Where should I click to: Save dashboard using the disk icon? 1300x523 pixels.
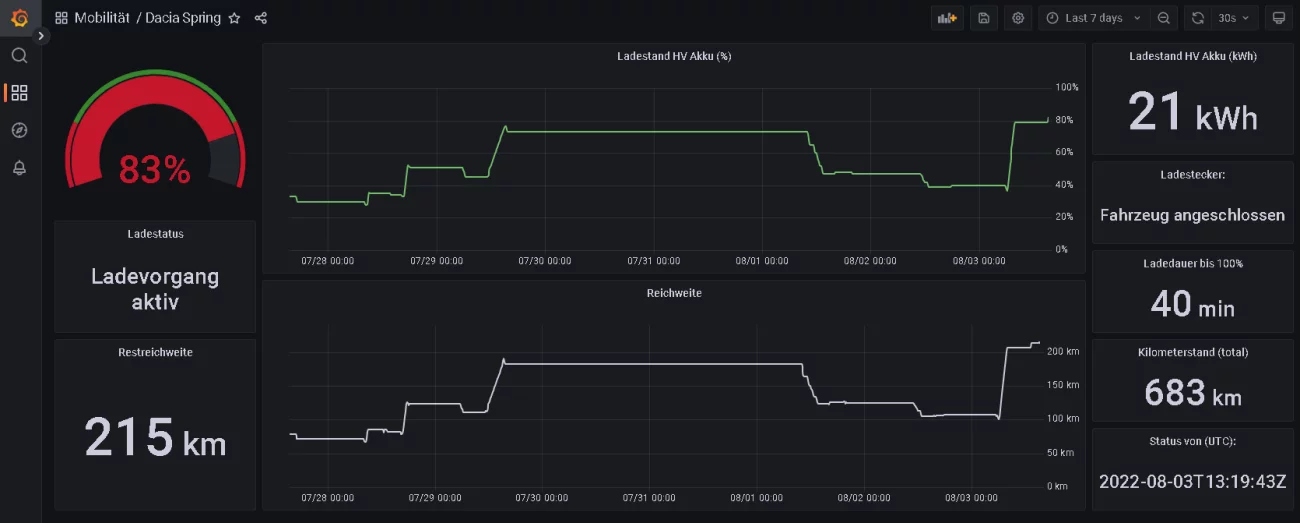[984, 18]
